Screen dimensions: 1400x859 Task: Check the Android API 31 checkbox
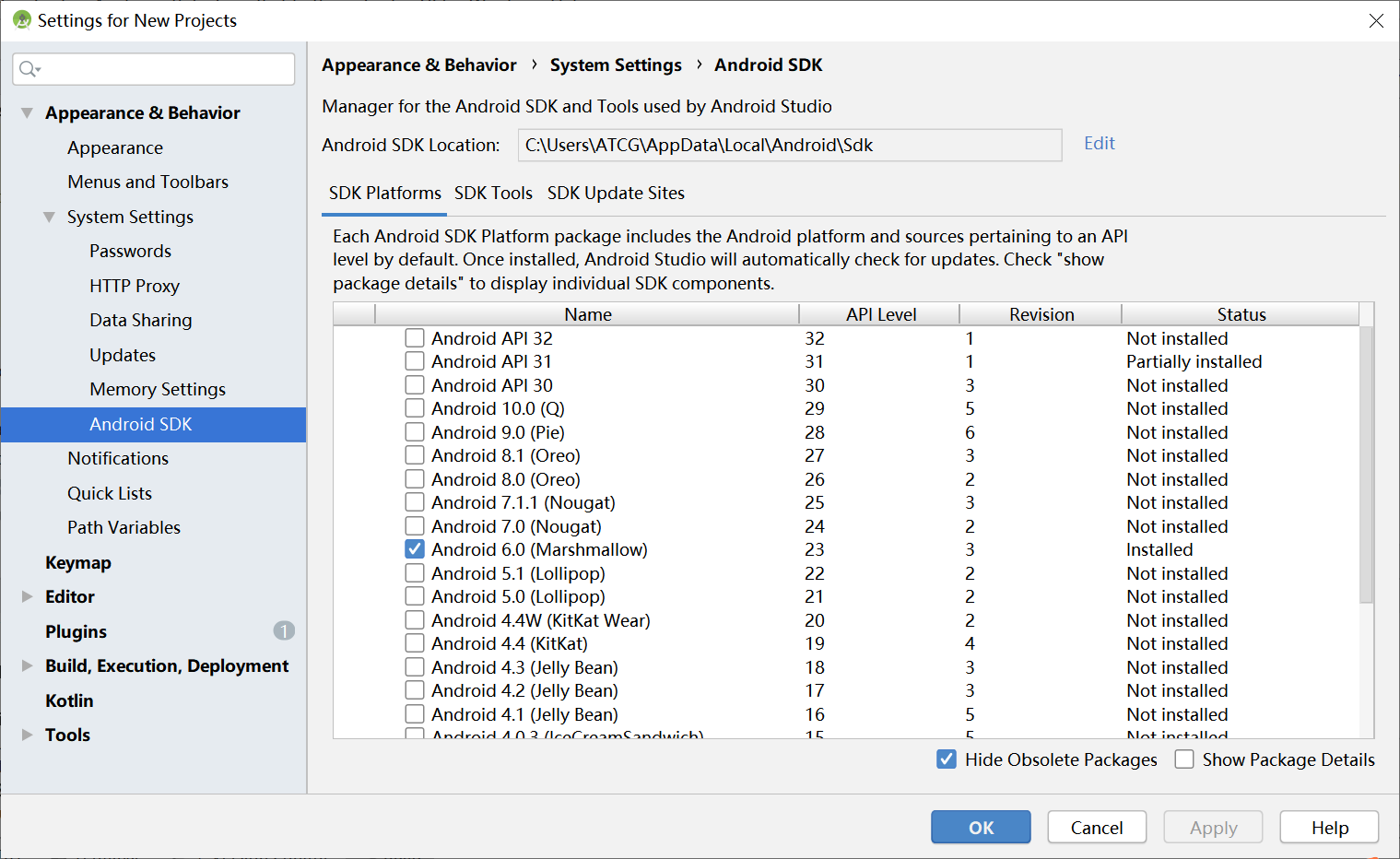(x=415, y=361)
